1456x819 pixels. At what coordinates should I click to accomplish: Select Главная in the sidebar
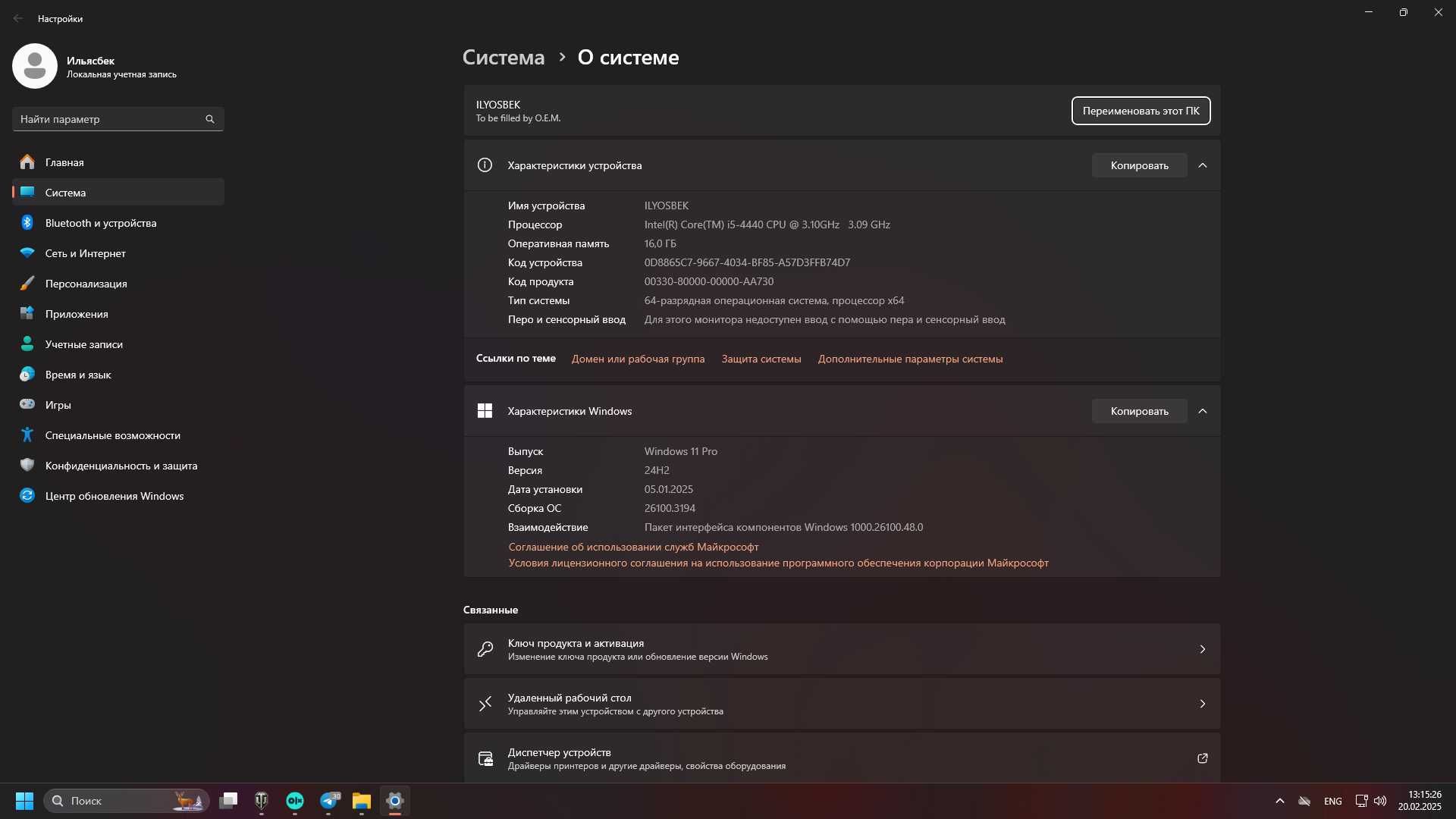tap(118, 162)
